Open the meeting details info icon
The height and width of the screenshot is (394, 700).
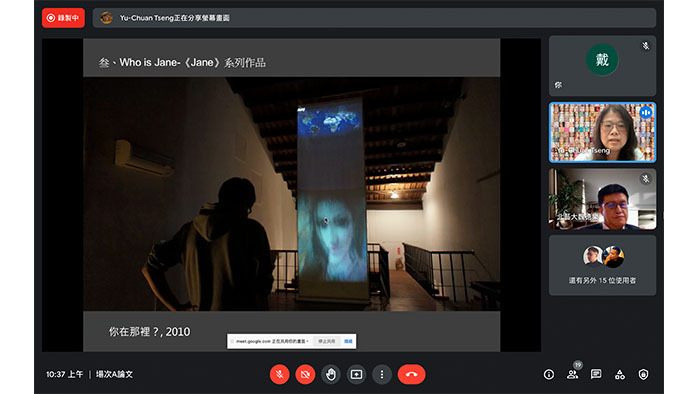(x=549, y=374)
